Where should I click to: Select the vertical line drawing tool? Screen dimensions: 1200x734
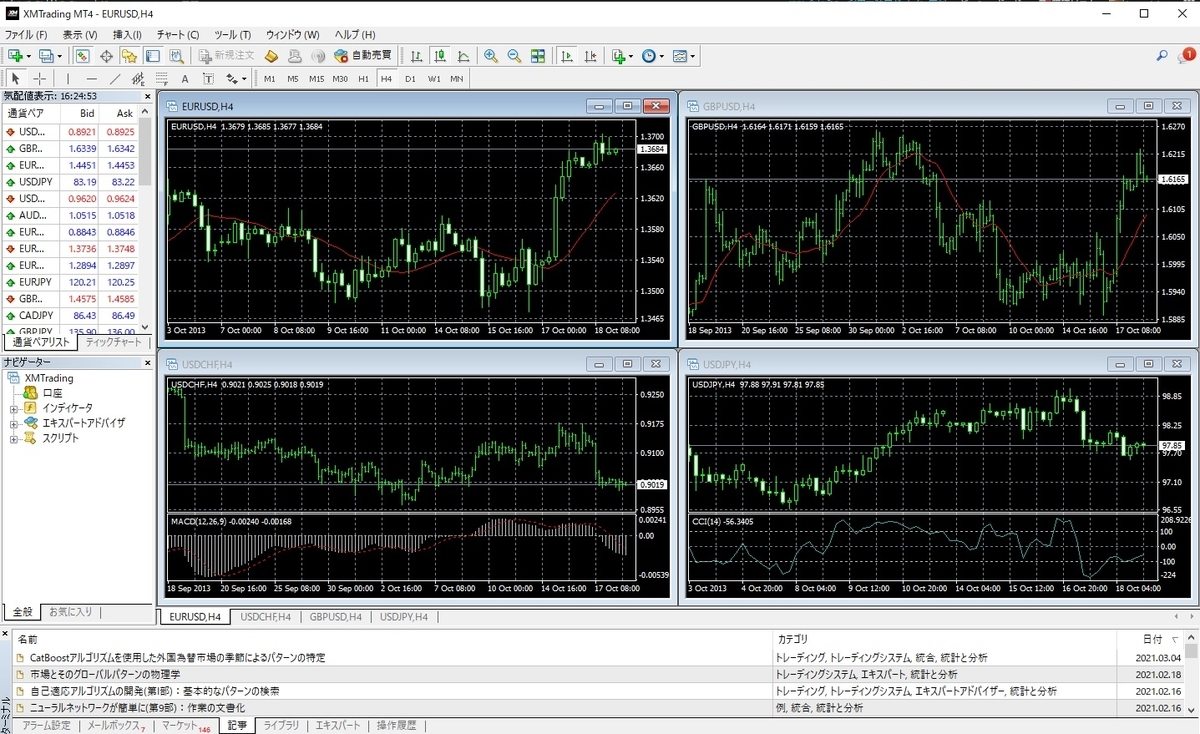click(68, 78)
